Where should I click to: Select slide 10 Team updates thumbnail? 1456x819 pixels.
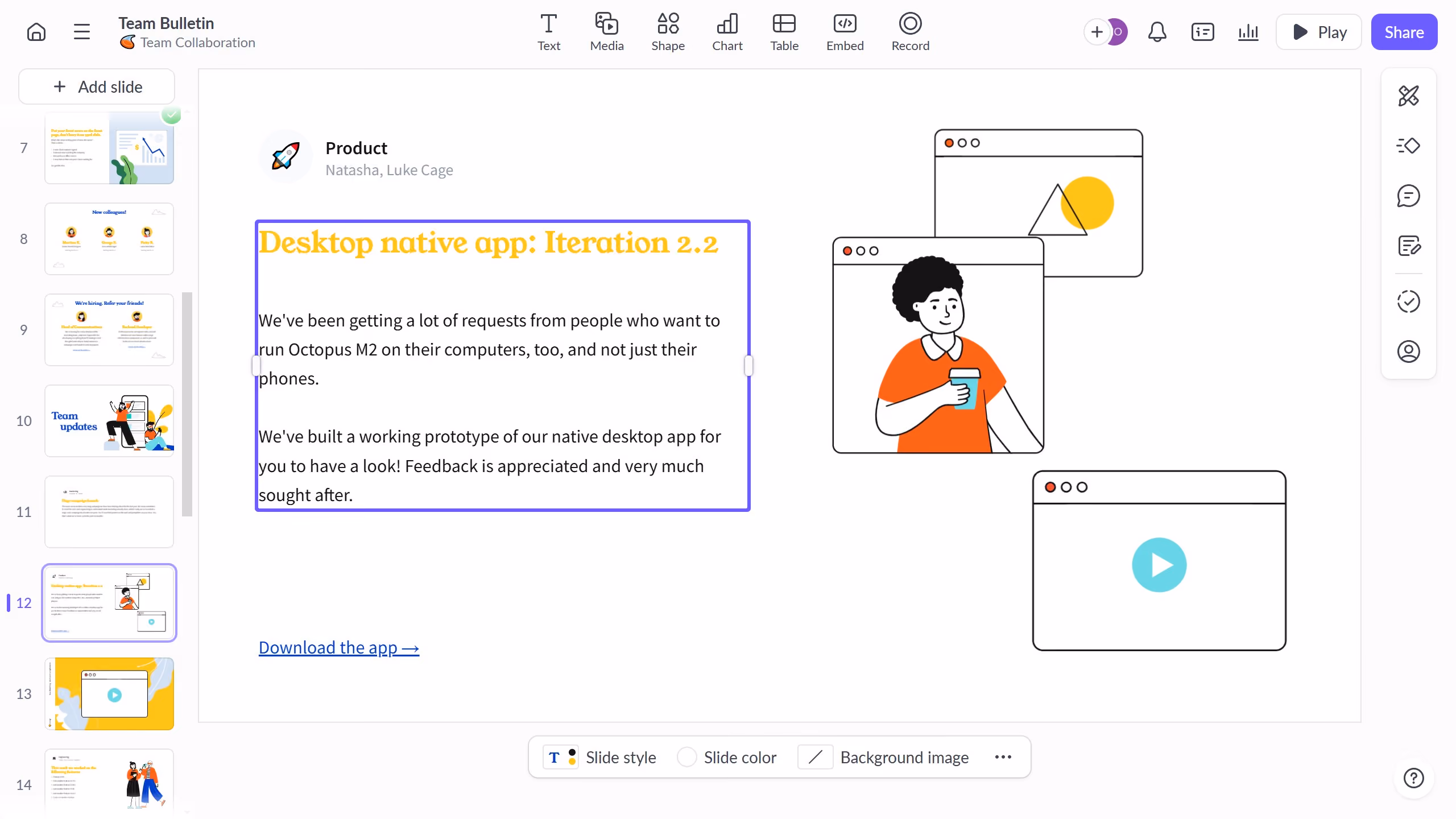click(x=109, y=421)
